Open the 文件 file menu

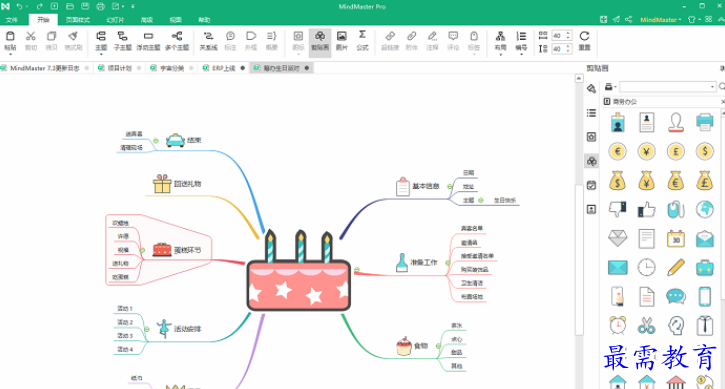tap(12, 20)
